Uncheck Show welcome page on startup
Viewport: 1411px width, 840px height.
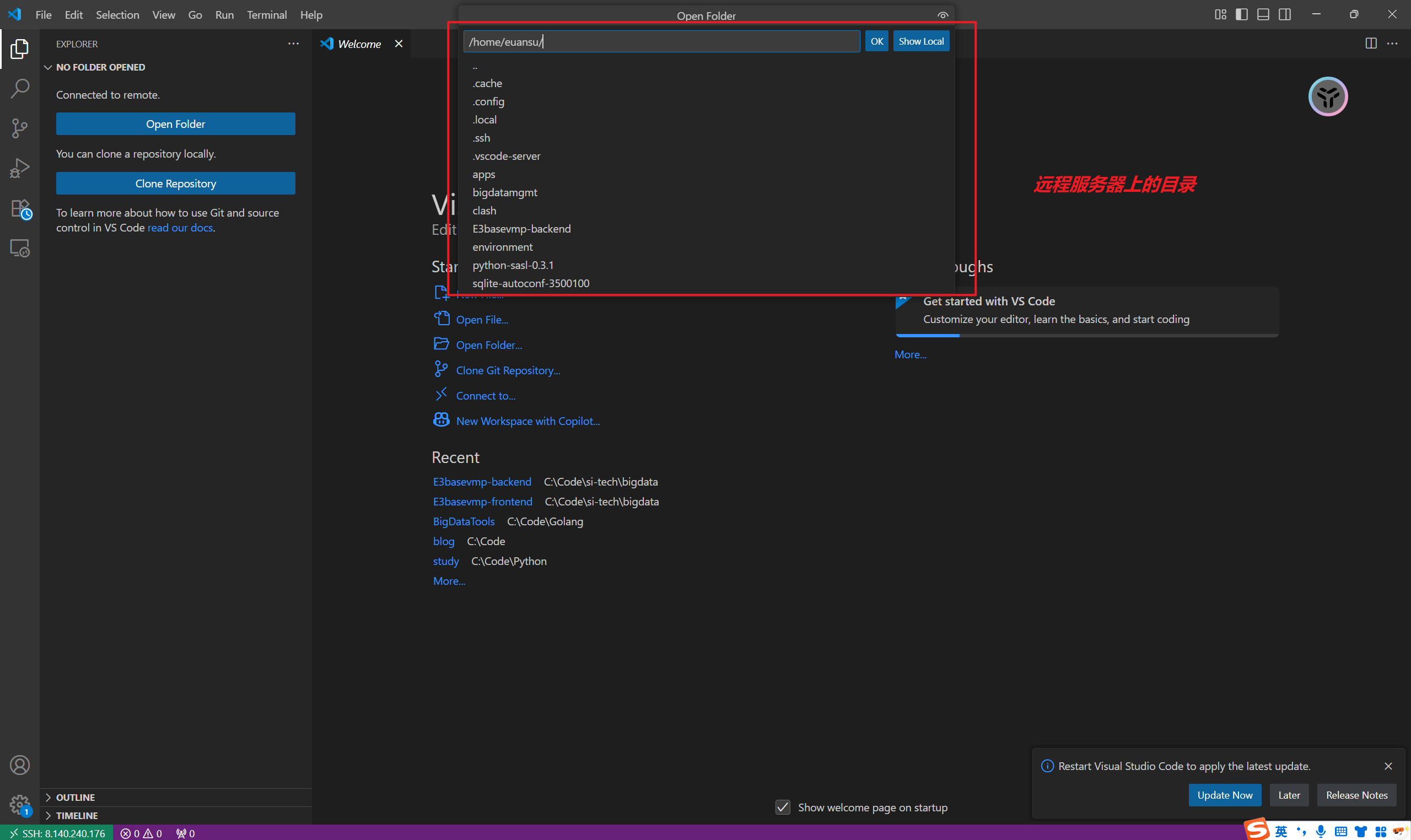tap(783, 807)
